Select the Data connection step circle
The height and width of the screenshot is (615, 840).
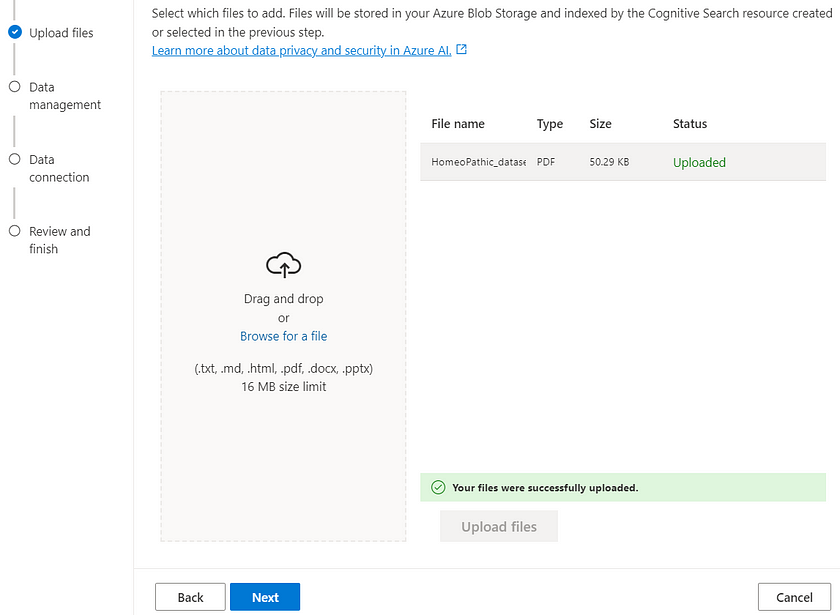pyautogui.click(x=15, y=159)
